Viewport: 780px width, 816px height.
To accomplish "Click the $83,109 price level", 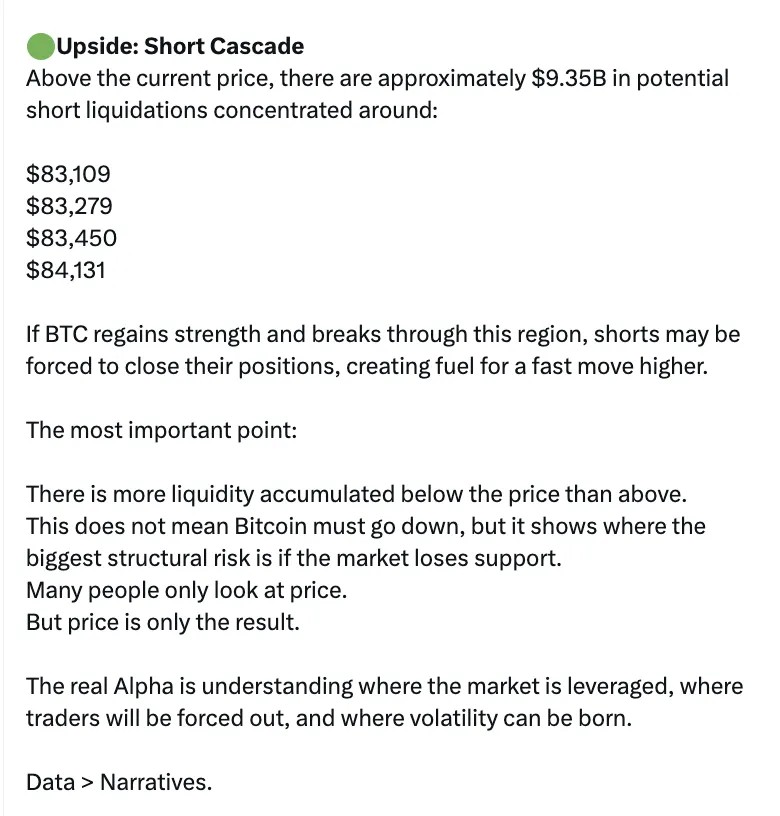I will pyautogui.click(x=68, y=174).
